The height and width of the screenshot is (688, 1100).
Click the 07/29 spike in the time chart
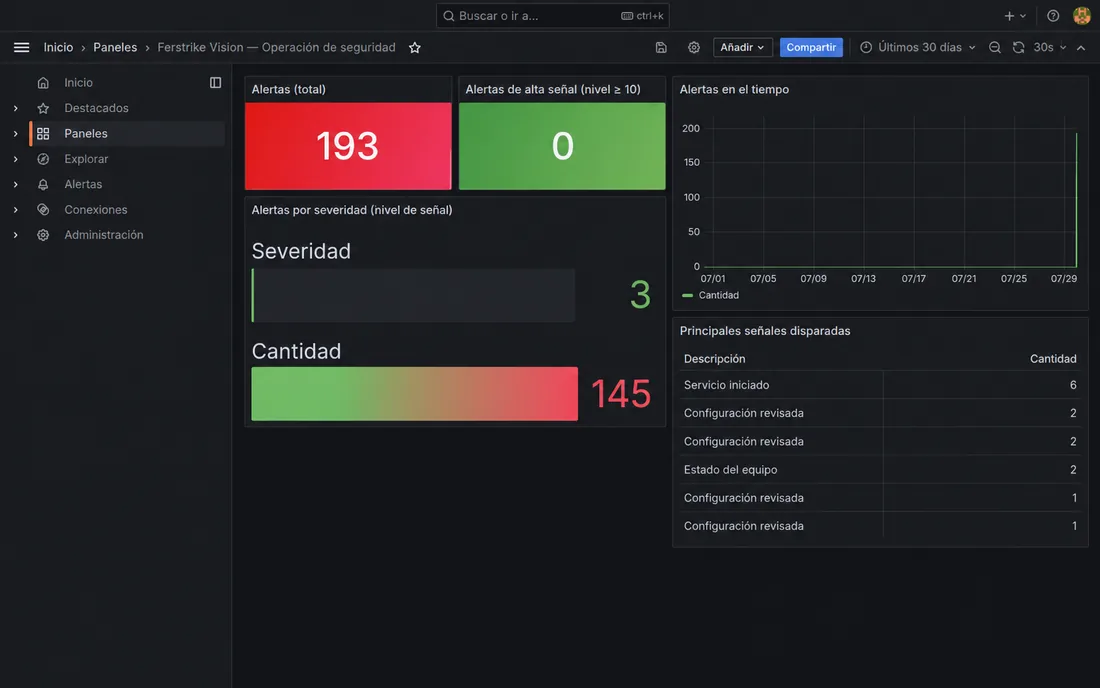click(1075, 200)
